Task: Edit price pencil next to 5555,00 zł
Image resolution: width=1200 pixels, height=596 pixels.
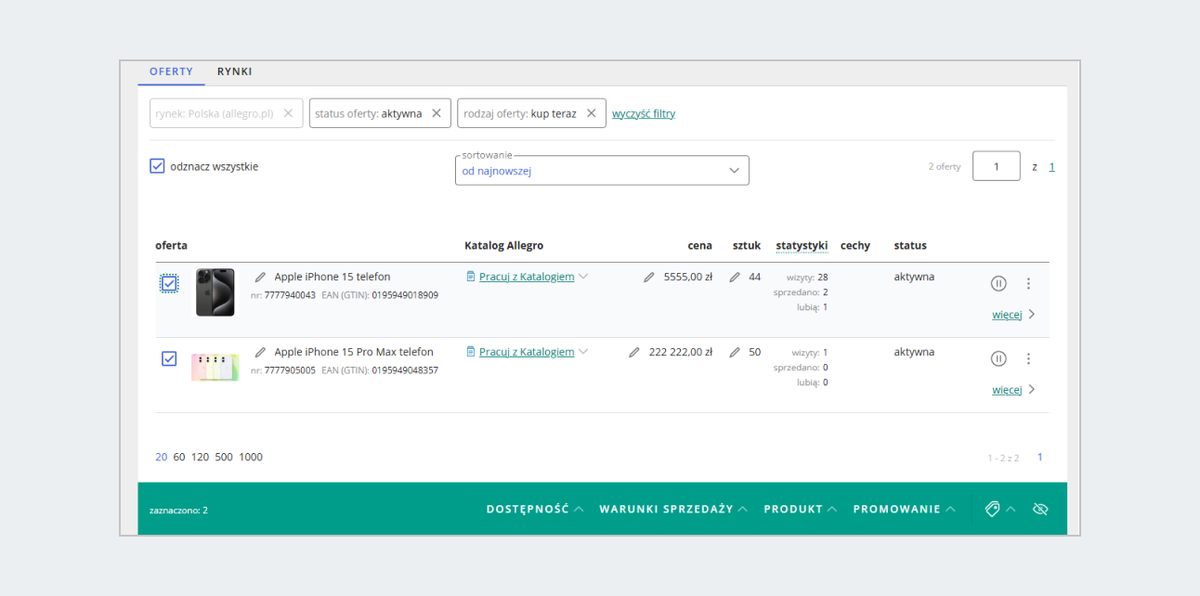Action: pyautogui.click(x=649, y=277)
